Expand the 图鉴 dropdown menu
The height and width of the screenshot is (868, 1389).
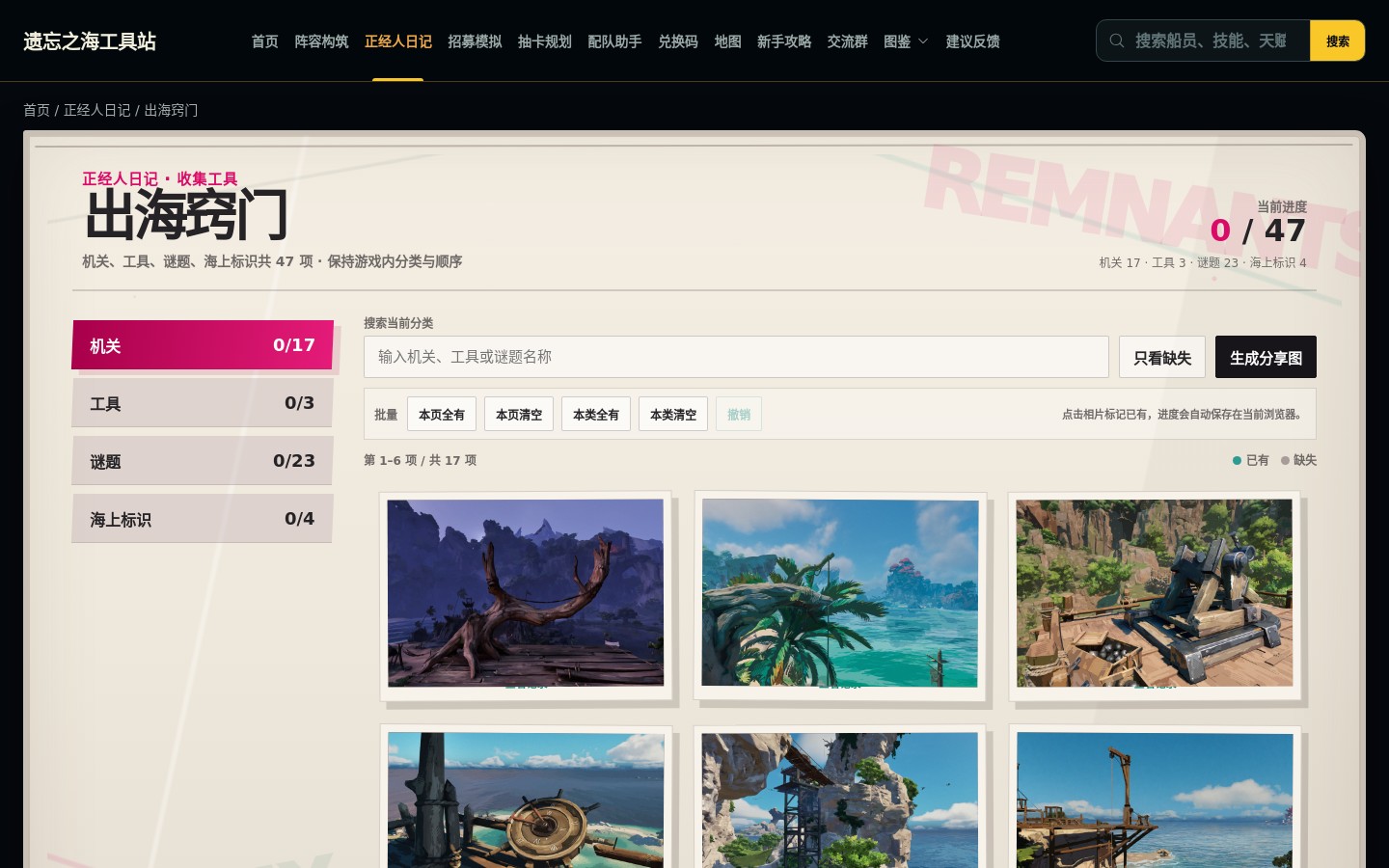tap(906, 41)
